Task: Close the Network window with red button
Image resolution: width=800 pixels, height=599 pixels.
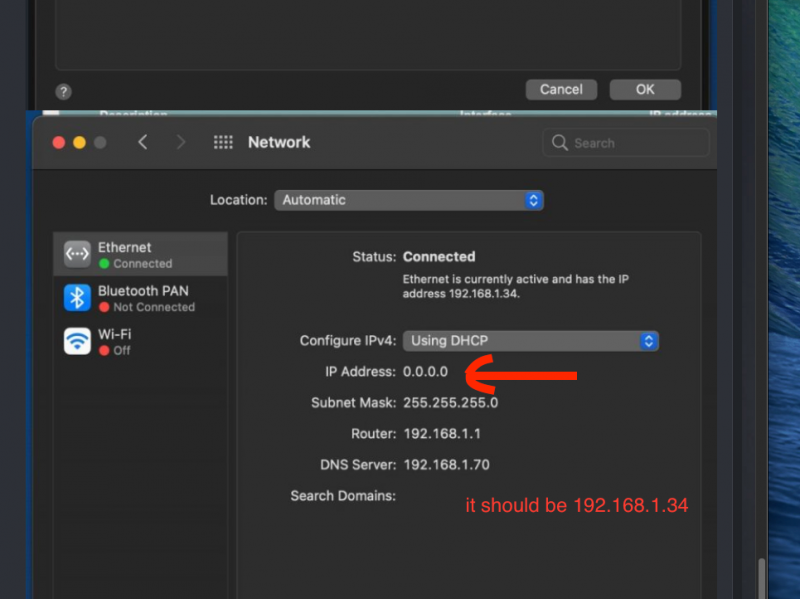Action: [59, 142]
